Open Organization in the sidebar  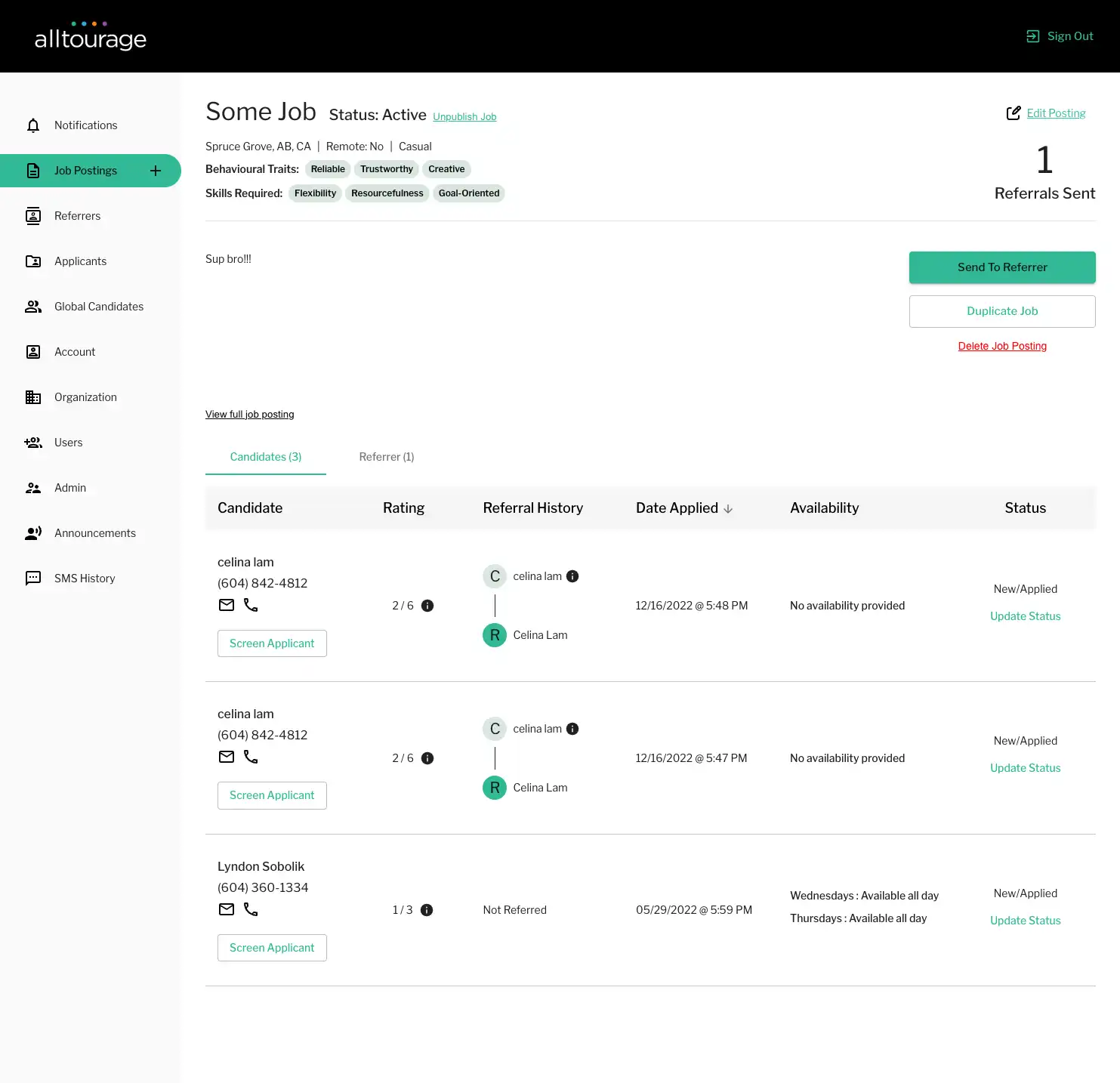[x=85, y=397]
